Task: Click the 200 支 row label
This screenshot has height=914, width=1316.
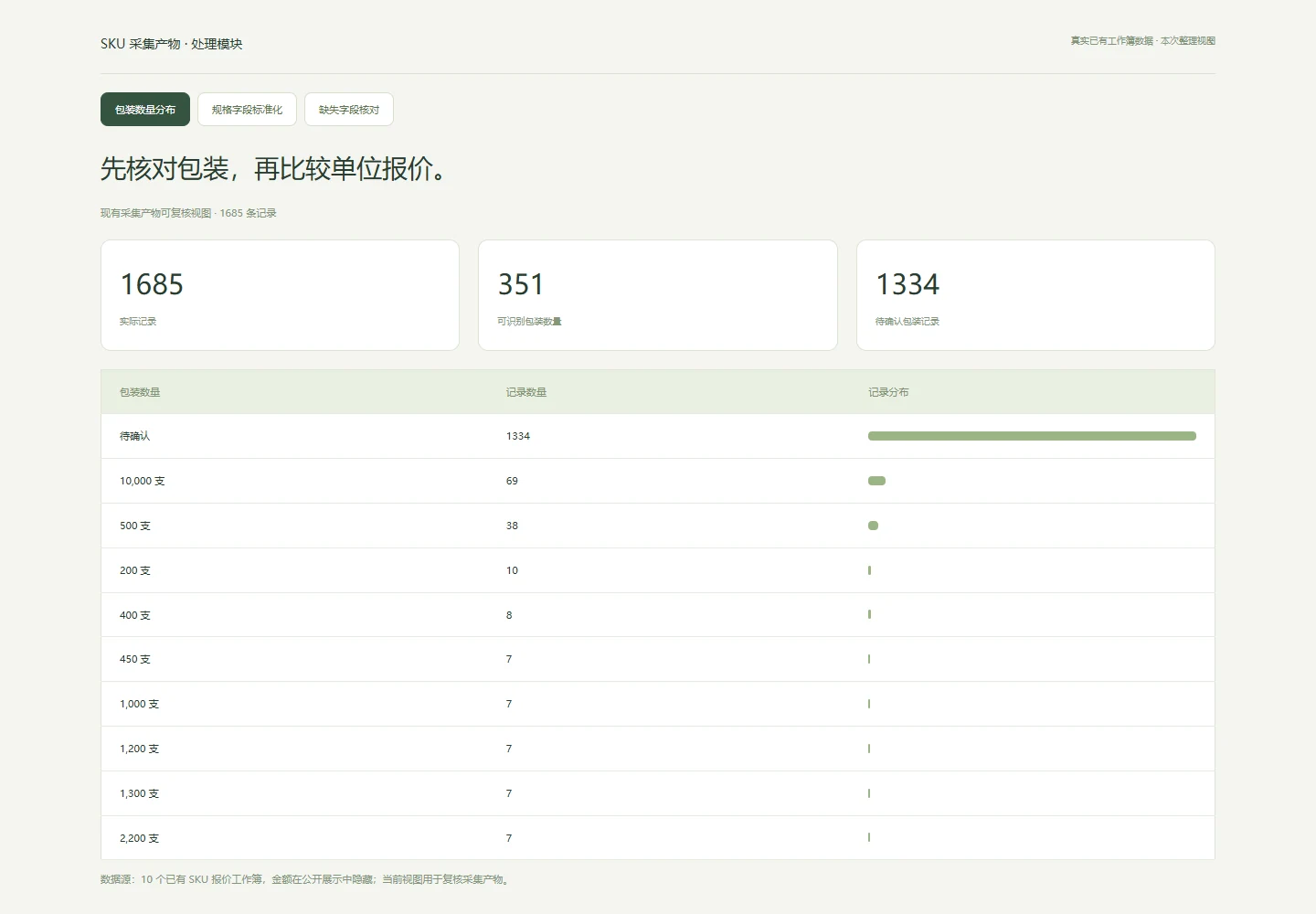Action: (x=135, y=570)
